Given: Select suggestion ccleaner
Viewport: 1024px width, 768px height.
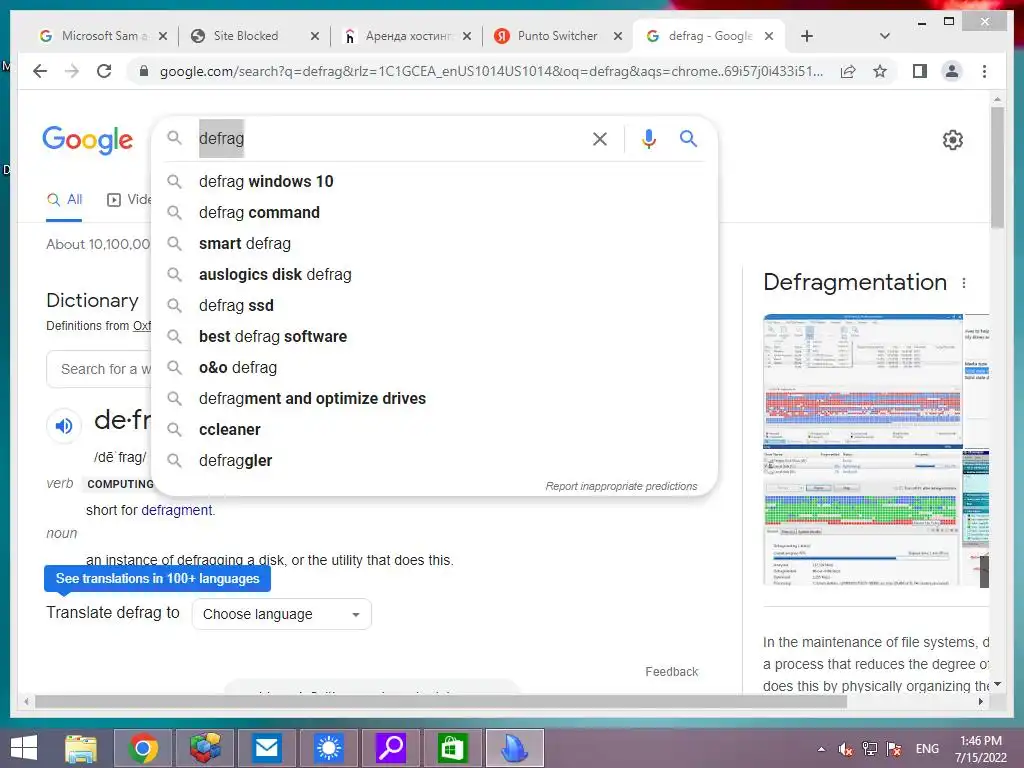Looking at the screenshot, I should (434, 430).
